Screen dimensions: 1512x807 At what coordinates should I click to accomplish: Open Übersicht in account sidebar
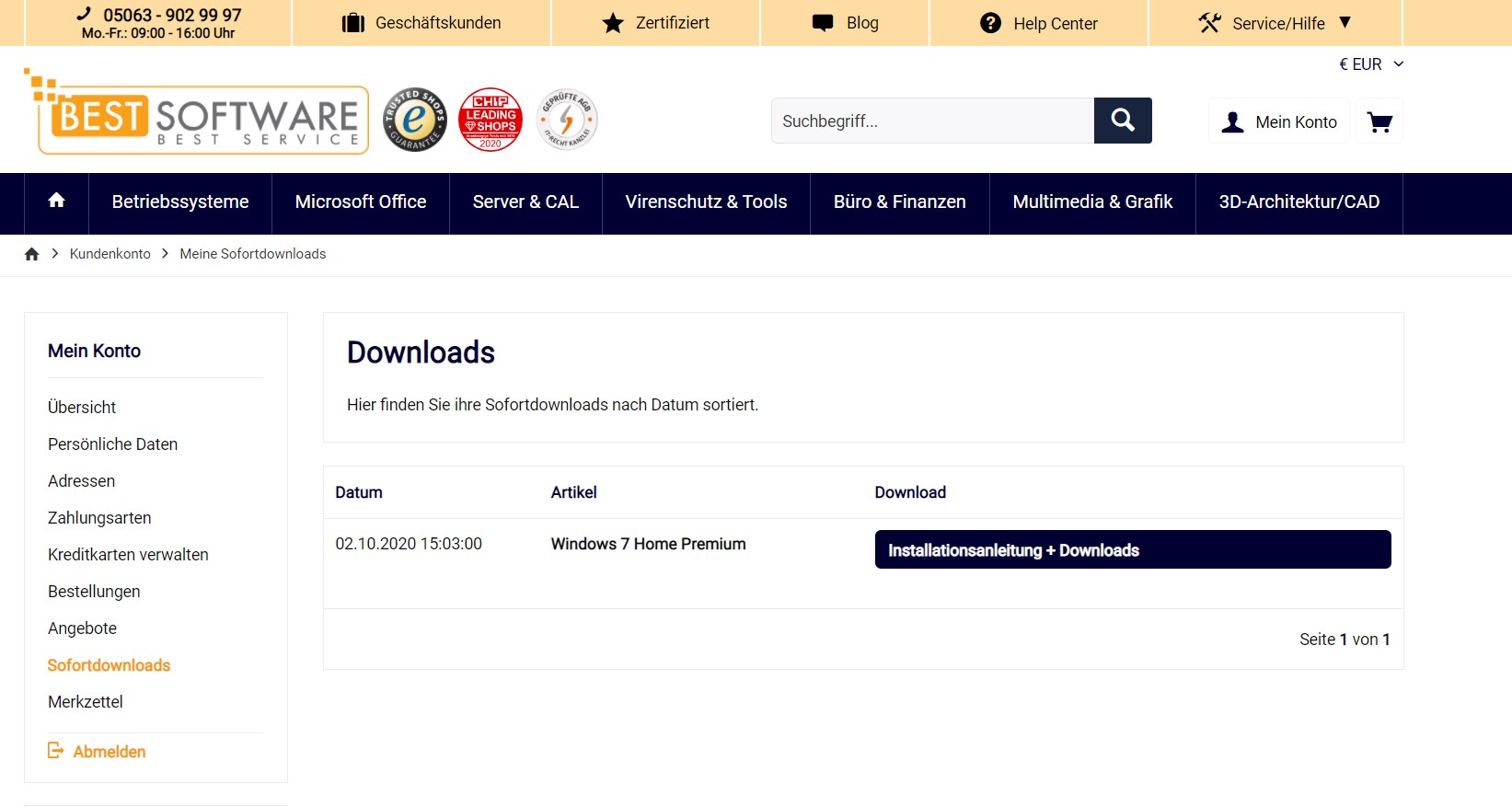[x=82, y=407]
